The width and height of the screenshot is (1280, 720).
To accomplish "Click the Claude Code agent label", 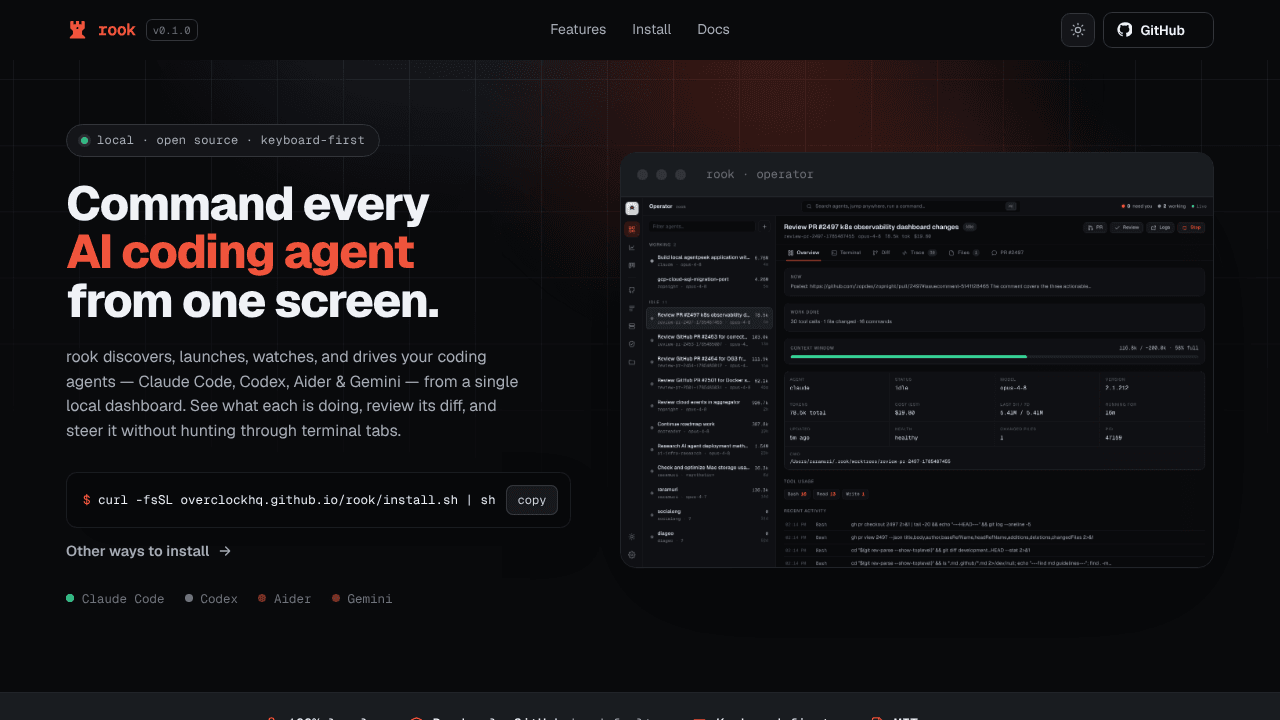I will [115, 599].
